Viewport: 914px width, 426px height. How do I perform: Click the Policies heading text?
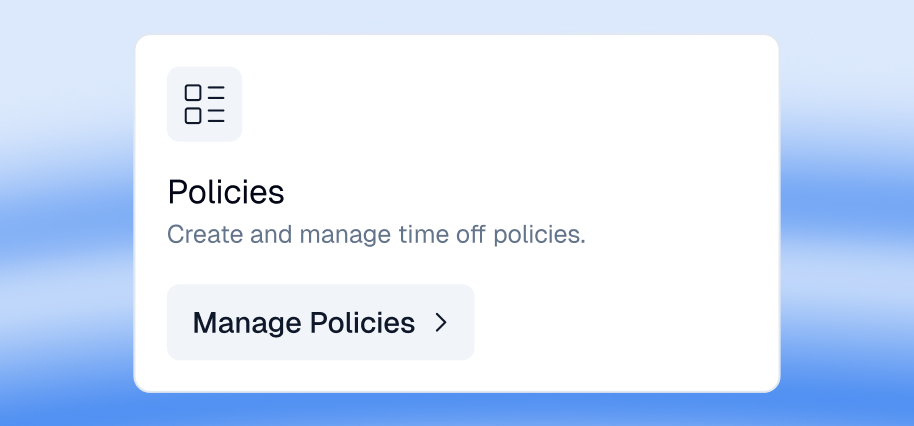pos(226,191)
